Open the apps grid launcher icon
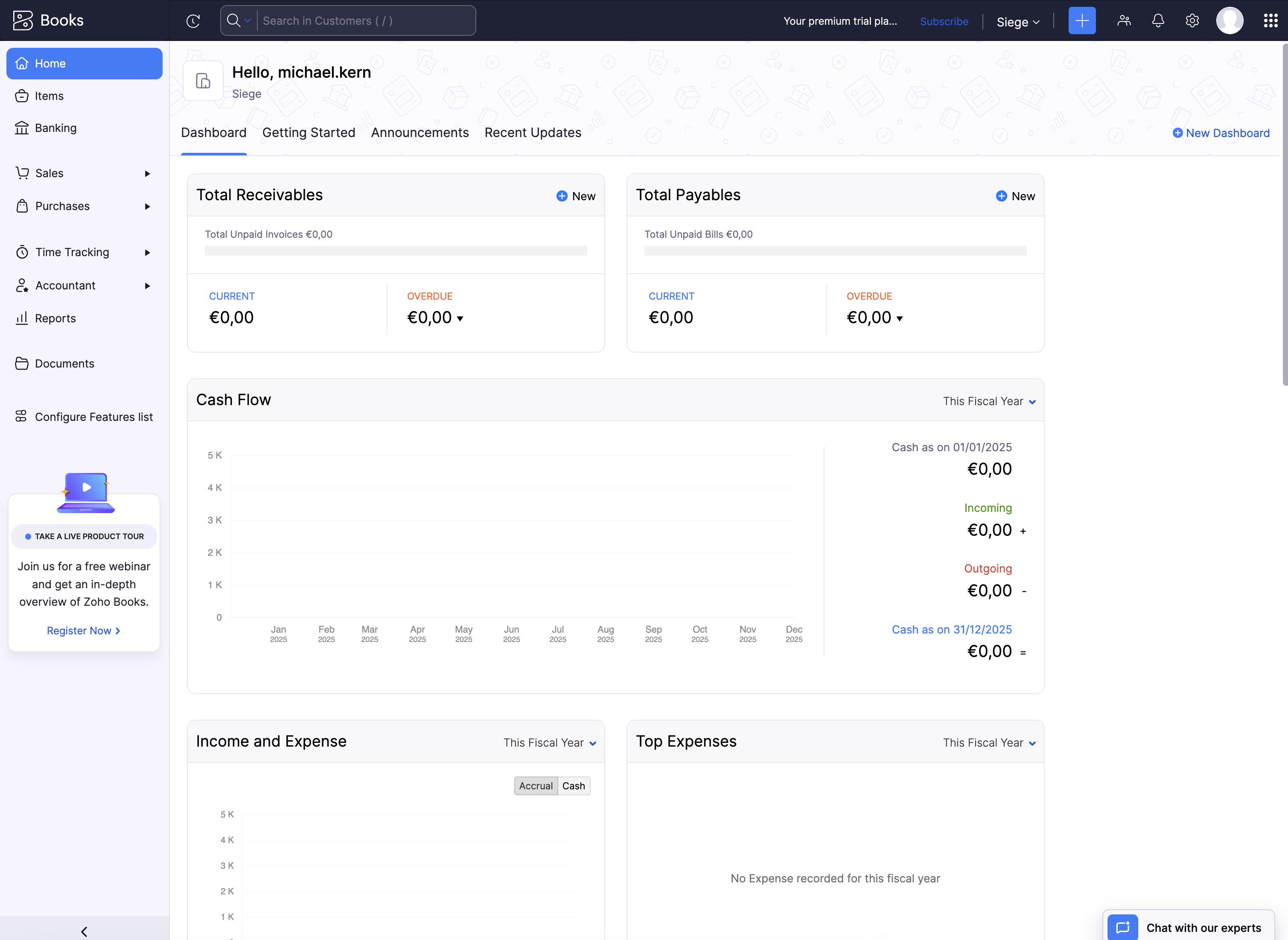 pyautogui.click(x=1271, y=20)
